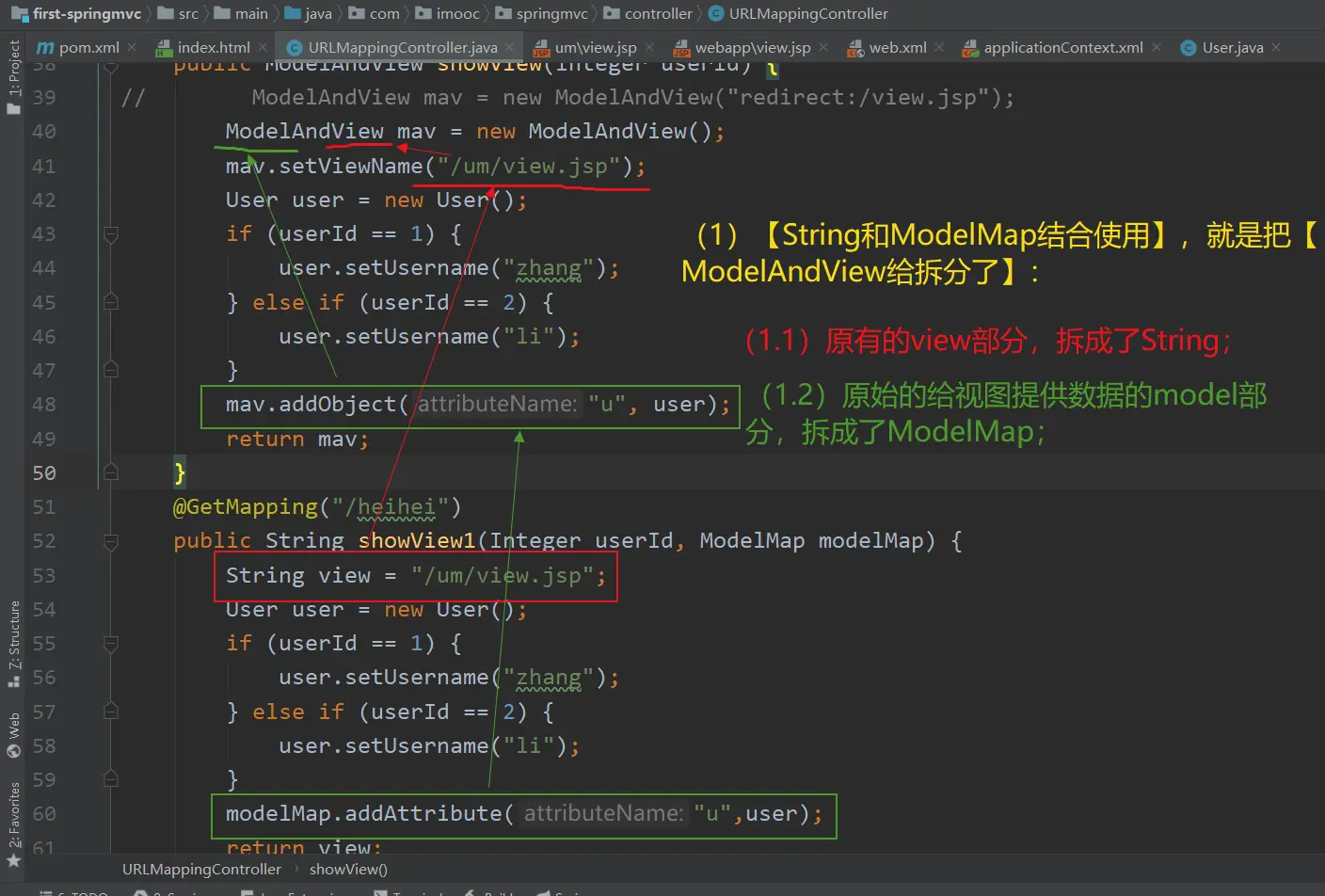The width and height of the screenshot is (1325, 896).
Task: Switch to the User.java tab
Action: (1232, 47)
